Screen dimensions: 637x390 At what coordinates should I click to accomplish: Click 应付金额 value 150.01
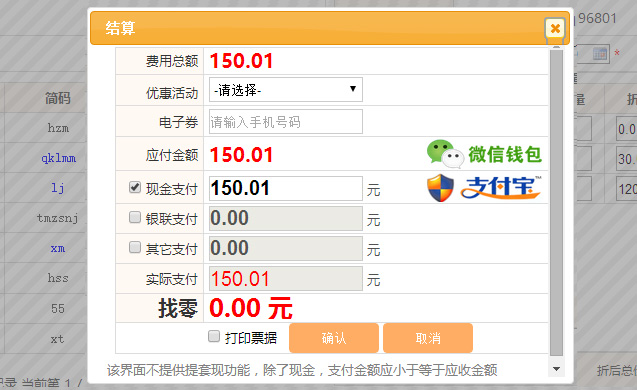click(x=241, y=155)
